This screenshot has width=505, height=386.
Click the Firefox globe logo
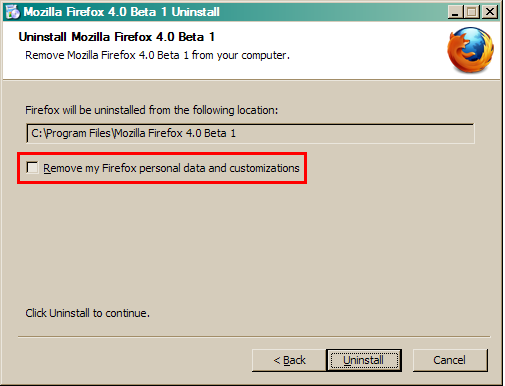coord(470,50)
